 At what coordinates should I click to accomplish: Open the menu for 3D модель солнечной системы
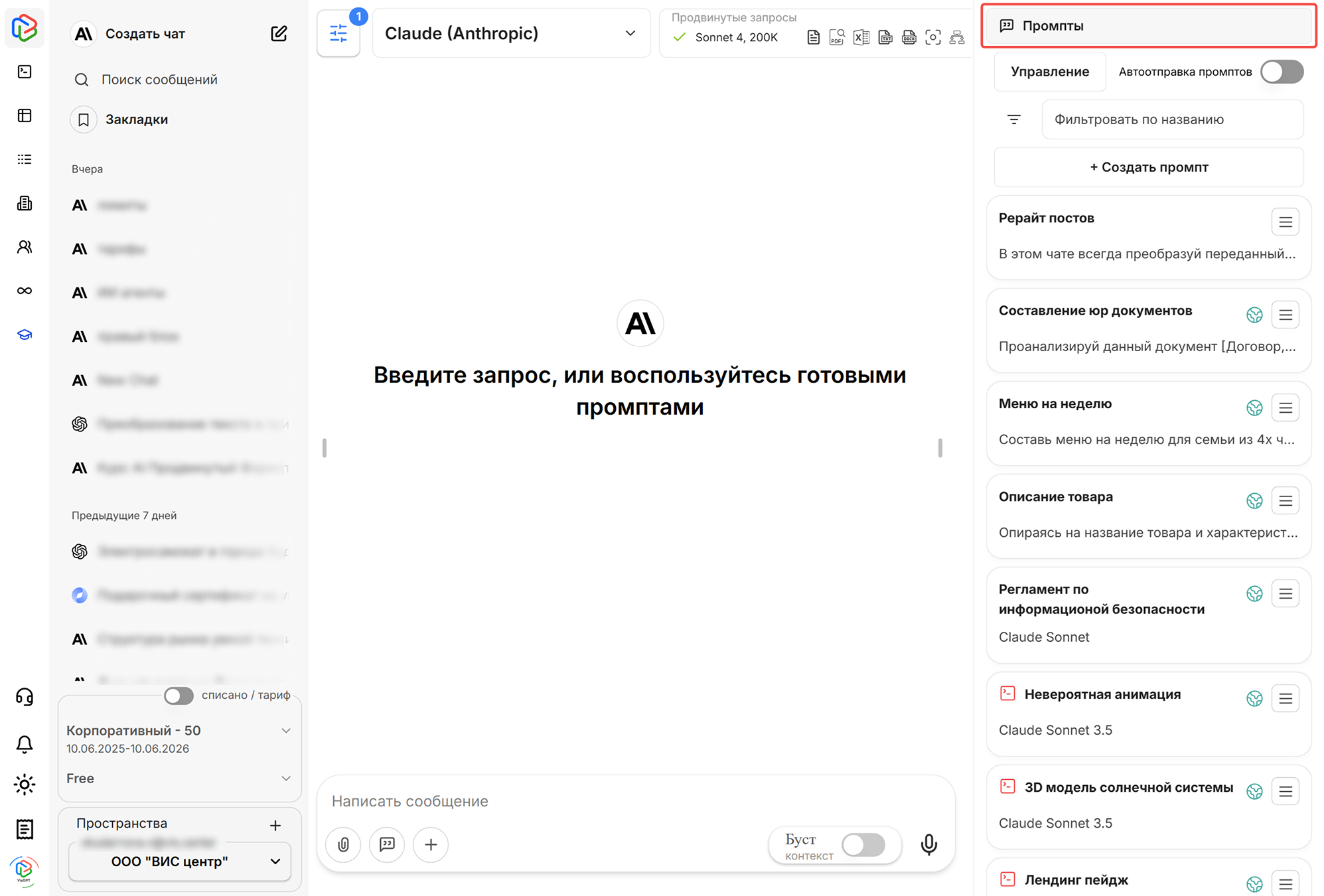1286,791
